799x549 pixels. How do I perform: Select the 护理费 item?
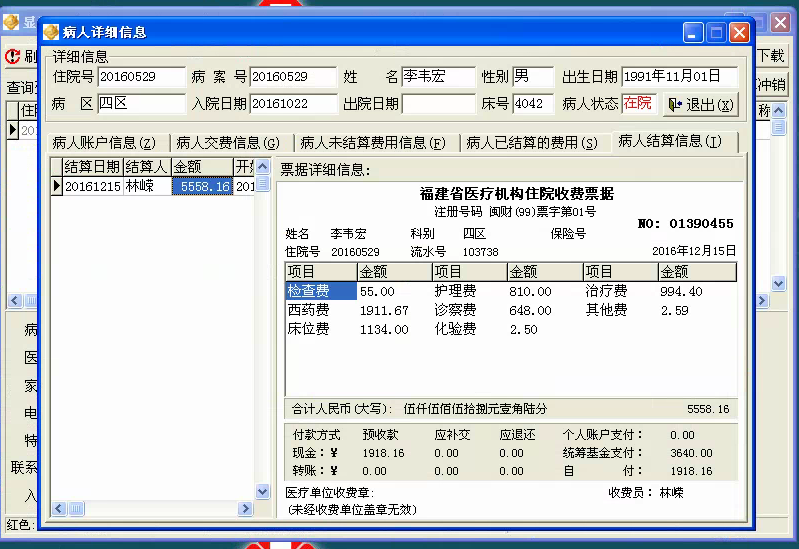pos(455,291)
